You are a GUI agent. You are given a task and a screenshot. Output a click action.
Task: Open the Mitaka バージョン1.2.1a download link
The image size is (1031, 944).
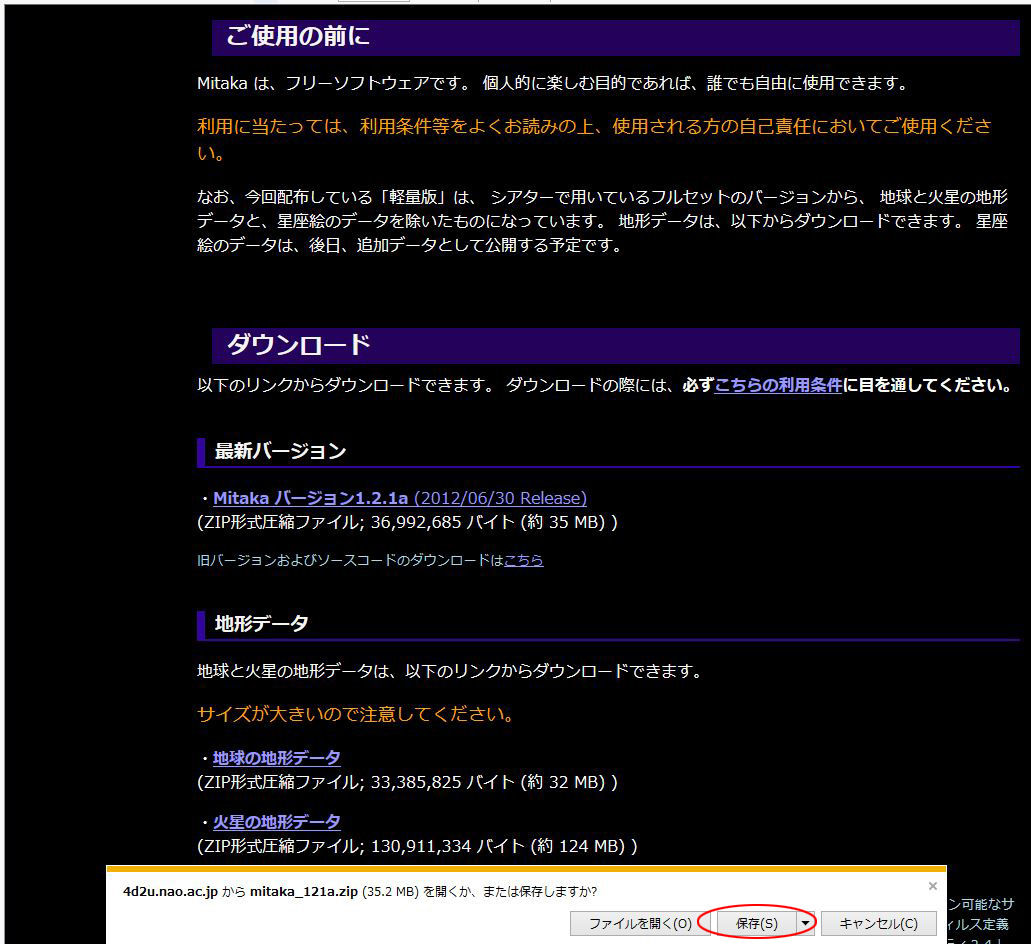pyautogui.click(x=400, y=498)
